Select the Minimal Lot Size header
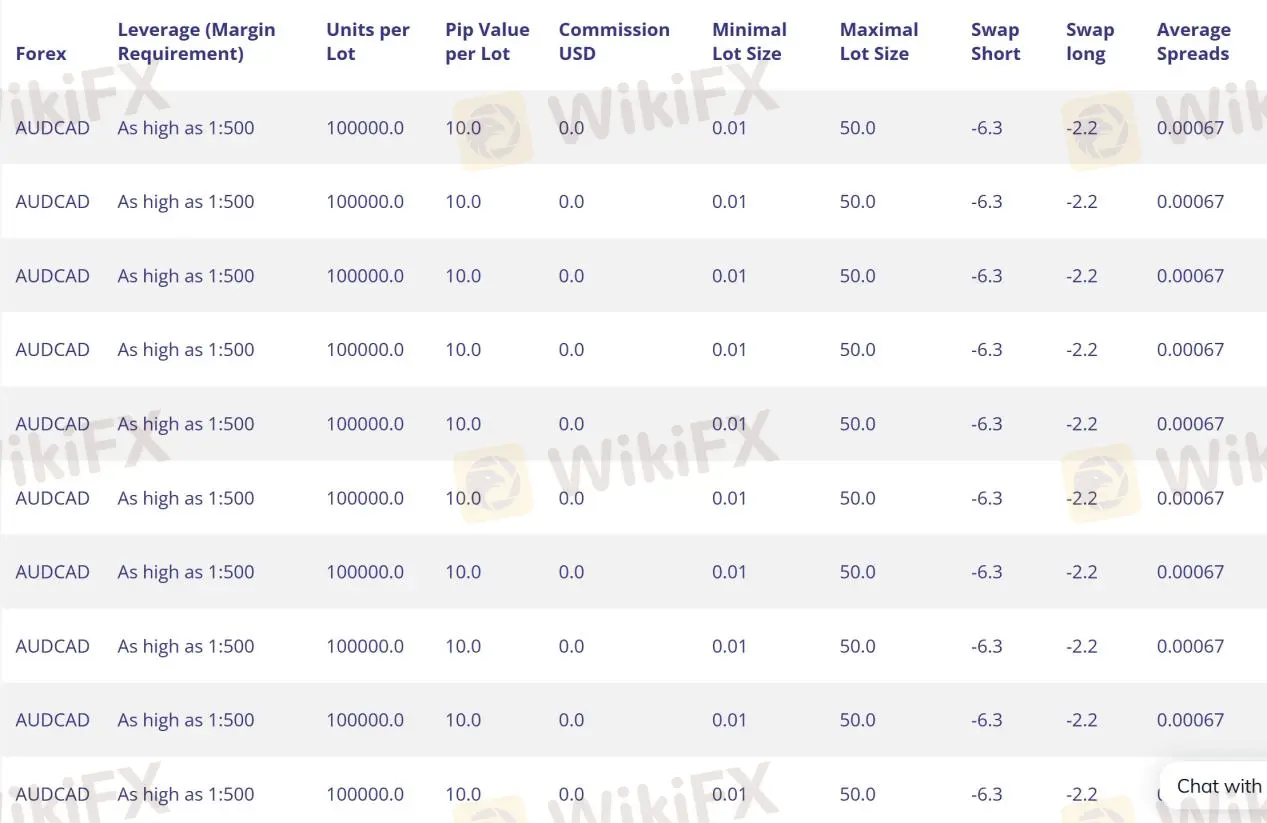 click(749, 42)
